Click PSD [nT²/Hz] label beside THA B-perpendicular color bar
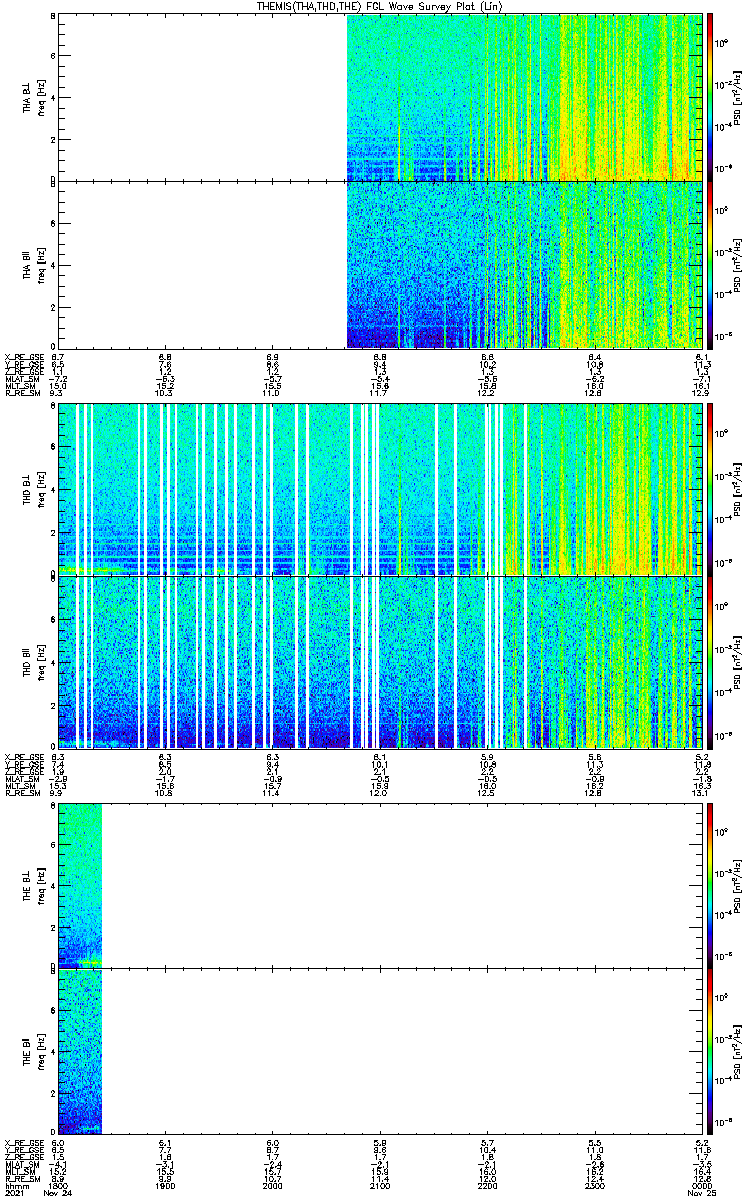 739,97
